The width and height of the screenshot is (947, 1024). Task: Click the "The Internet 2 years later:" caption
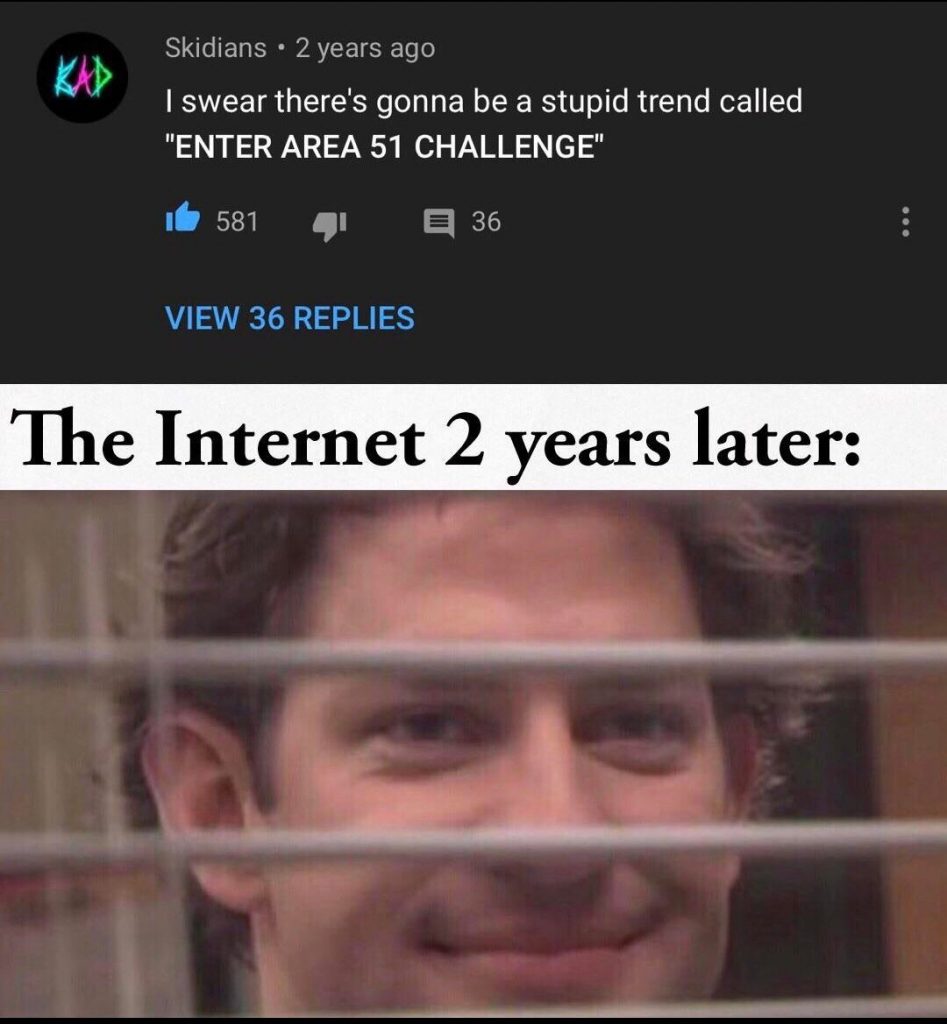(x=435, y=441)
